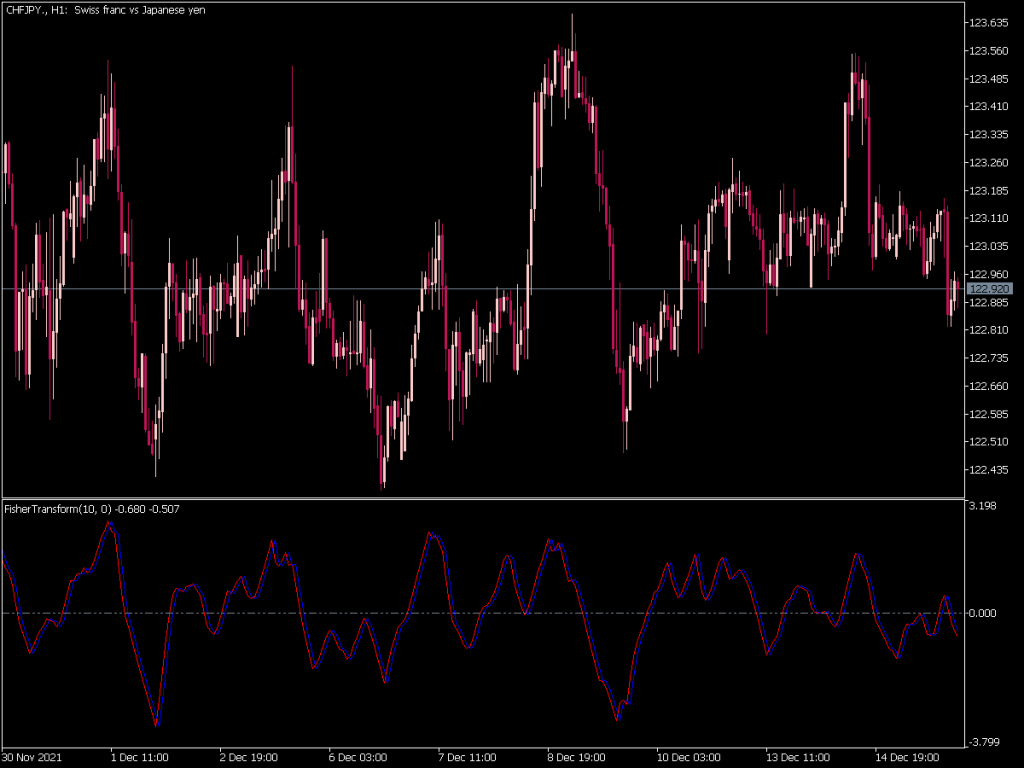1024x768 pixels.
Task: Click the 6 Dec 03:00 axis label
Action: [x=355, y=758]
